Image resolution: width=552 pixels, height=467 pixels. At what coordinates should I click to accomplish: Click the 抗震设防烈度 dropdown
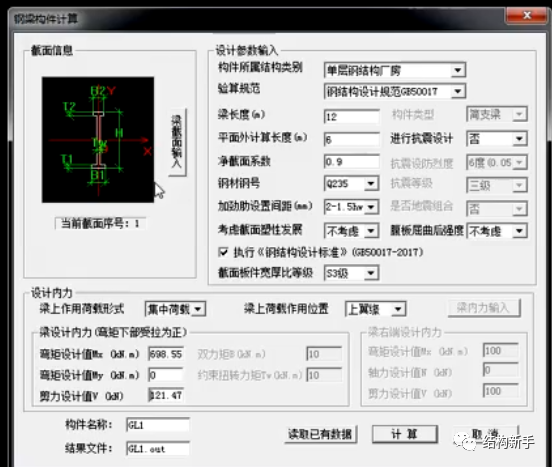(497, 162)
